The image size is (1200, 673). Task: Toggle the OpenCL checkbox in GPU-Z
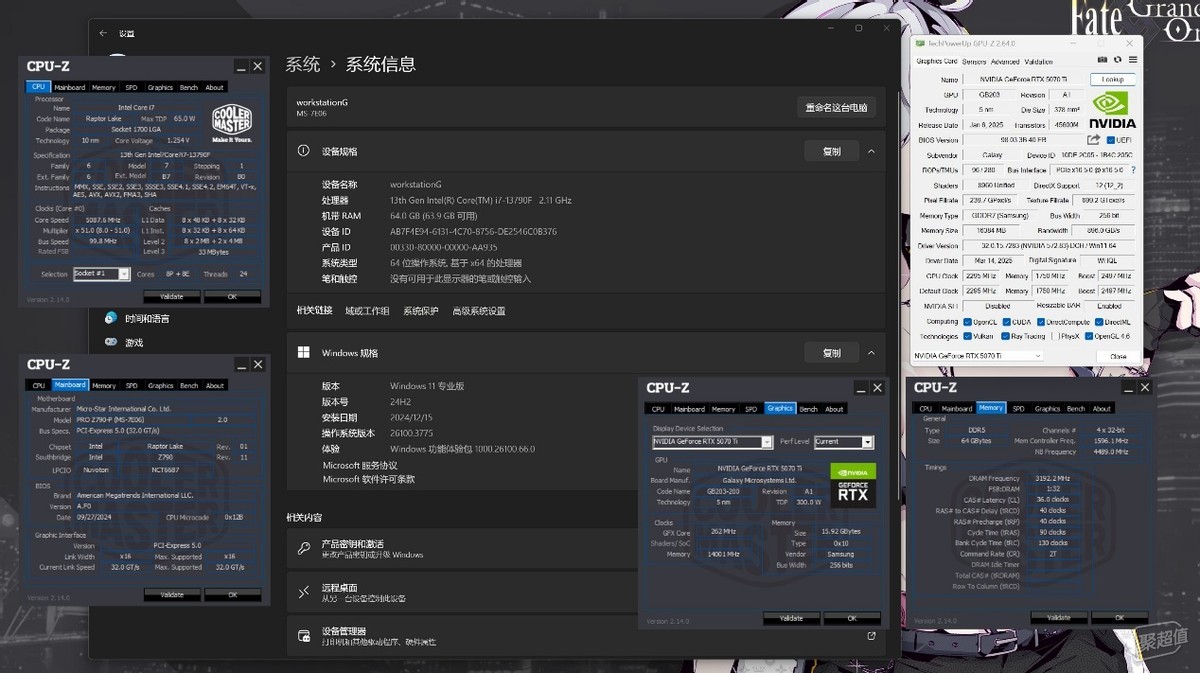[967, 322]
